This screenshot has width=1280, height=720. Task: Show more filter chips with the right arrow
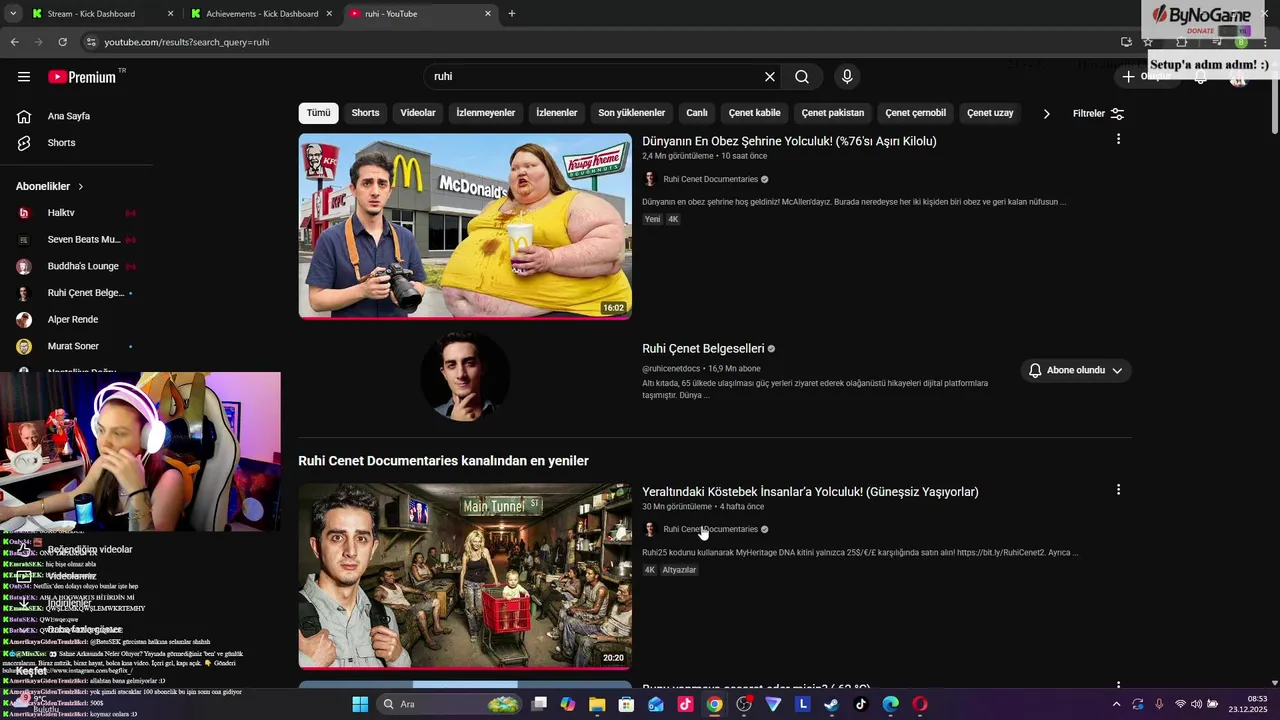[x=1046, y=113]
